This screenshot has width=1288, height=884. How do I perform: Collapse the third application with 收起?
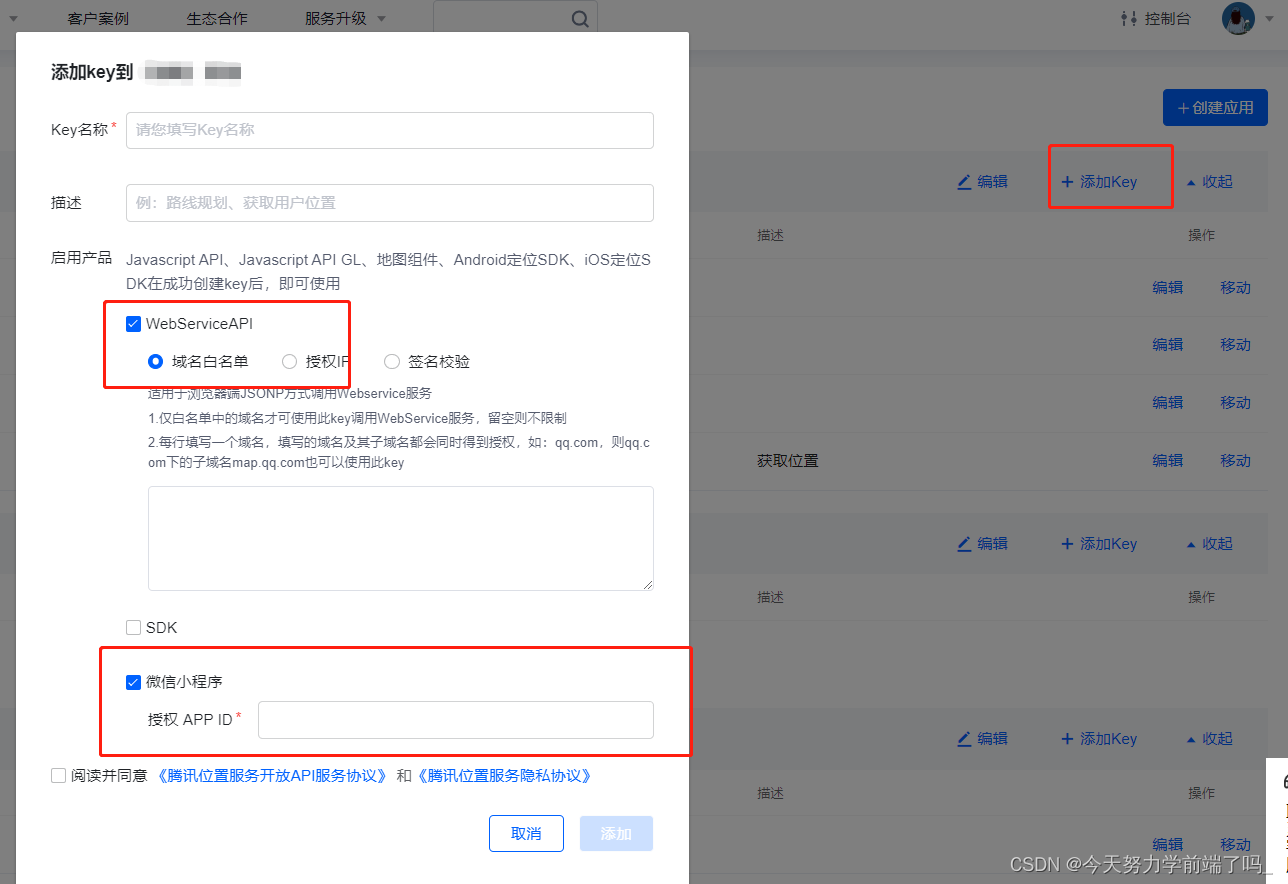coord(1209,739)
